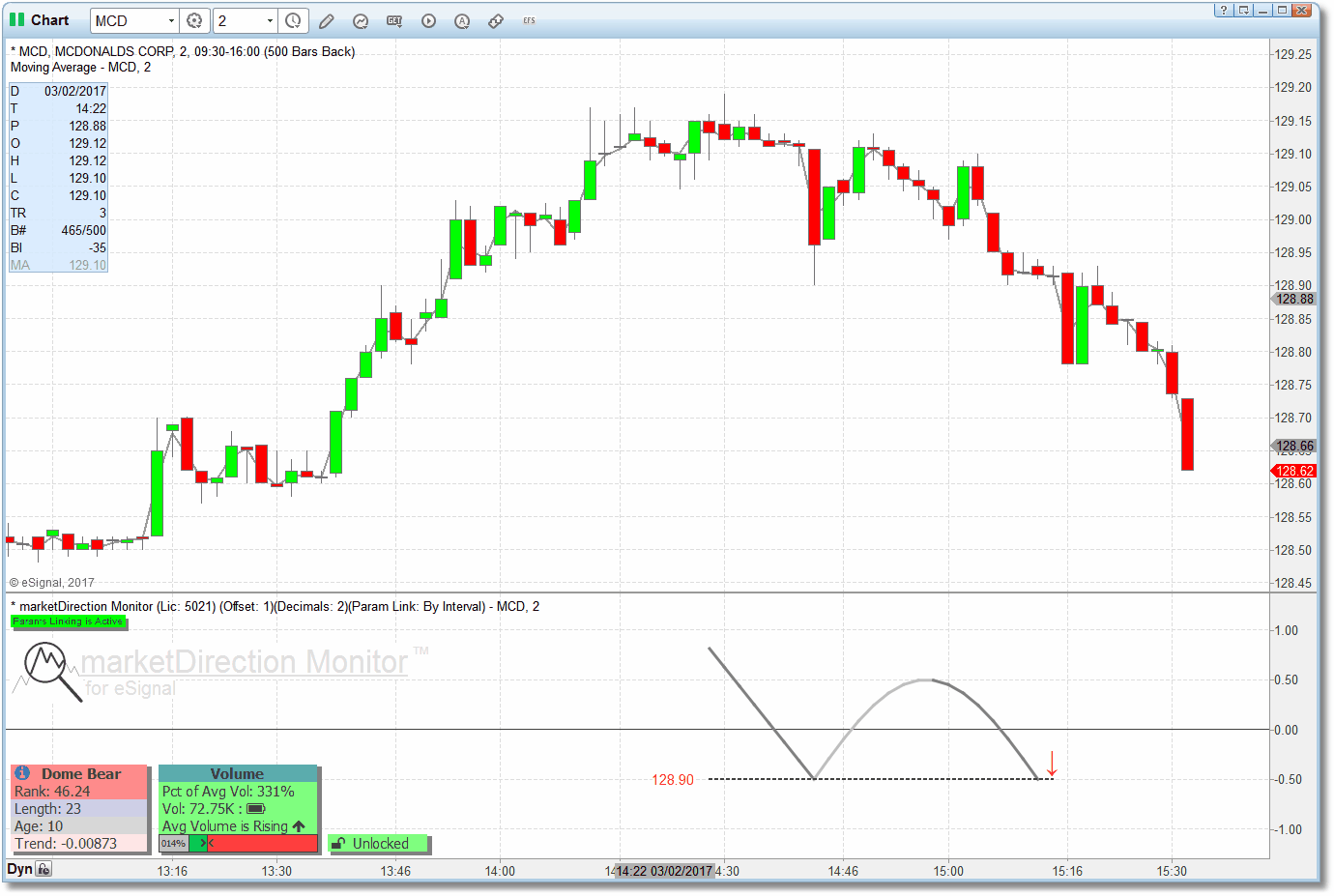Click the Volume panel header
Viewport: 1334px width, 896px height.
click(238, 774)
